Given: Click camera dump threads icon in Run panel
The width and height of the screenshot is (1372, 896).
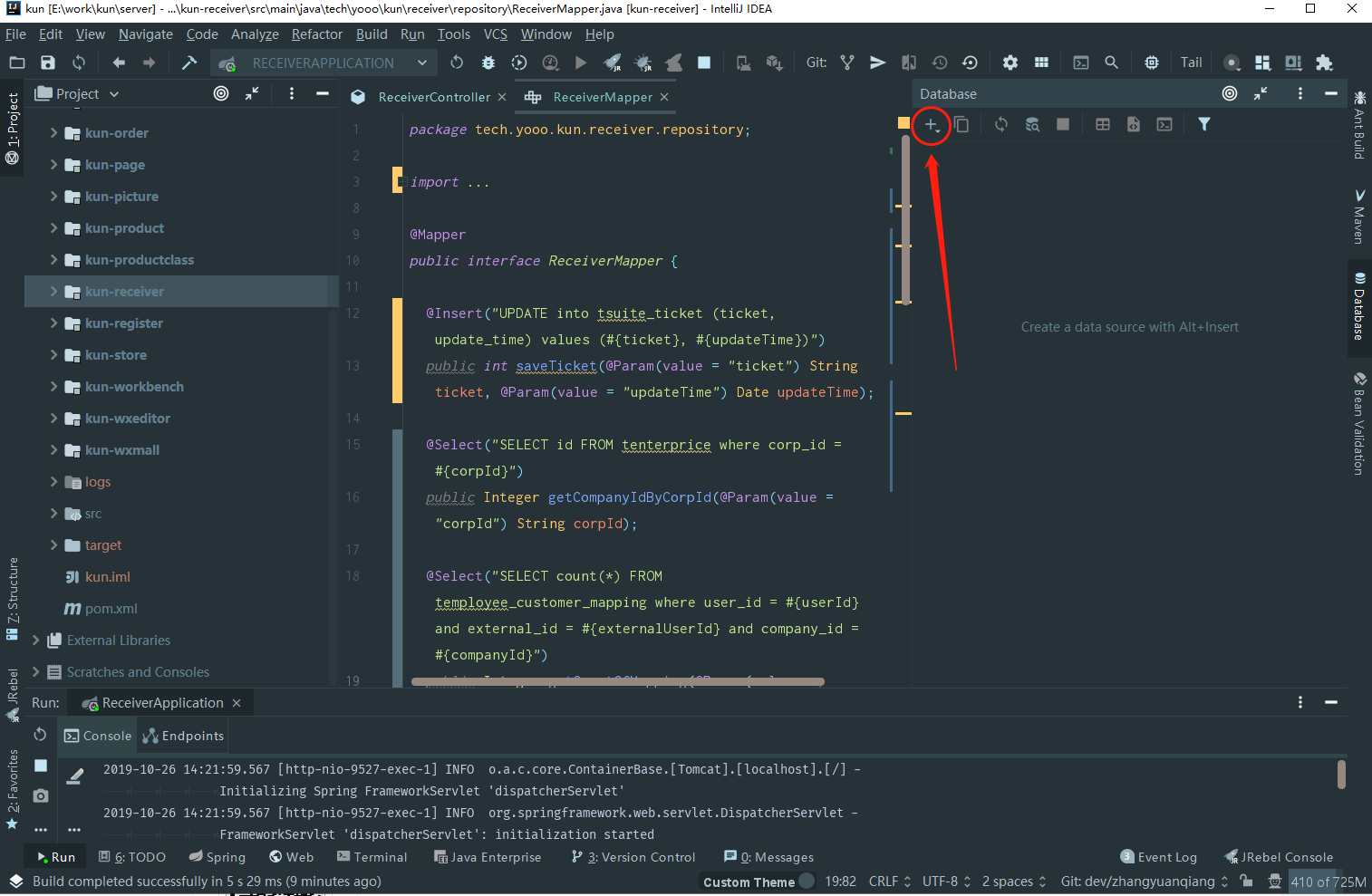Looking at the screenshot, I should (40, 795).
